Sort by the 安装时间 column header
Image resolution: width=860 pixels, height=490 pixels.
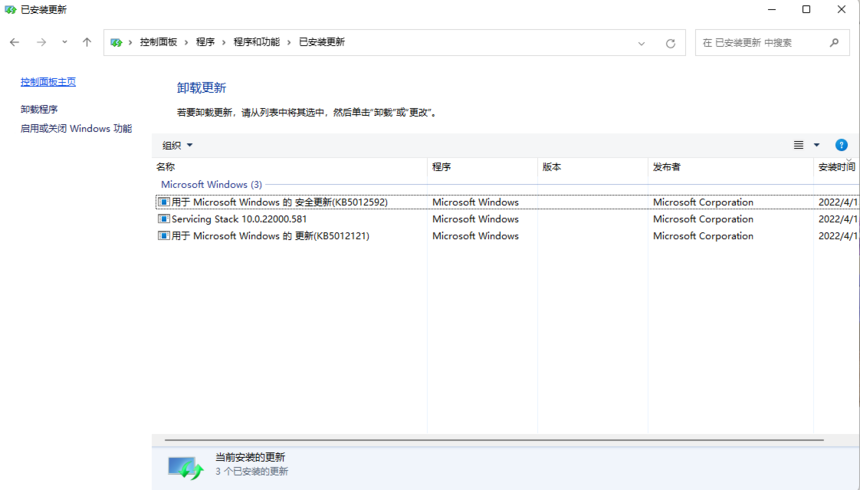click(837, 167)
